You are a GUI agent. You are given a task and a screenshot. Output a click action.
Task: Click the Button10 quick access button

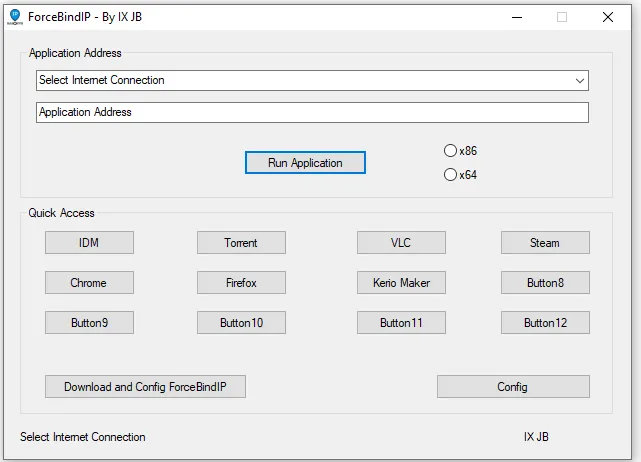[241, 323]
